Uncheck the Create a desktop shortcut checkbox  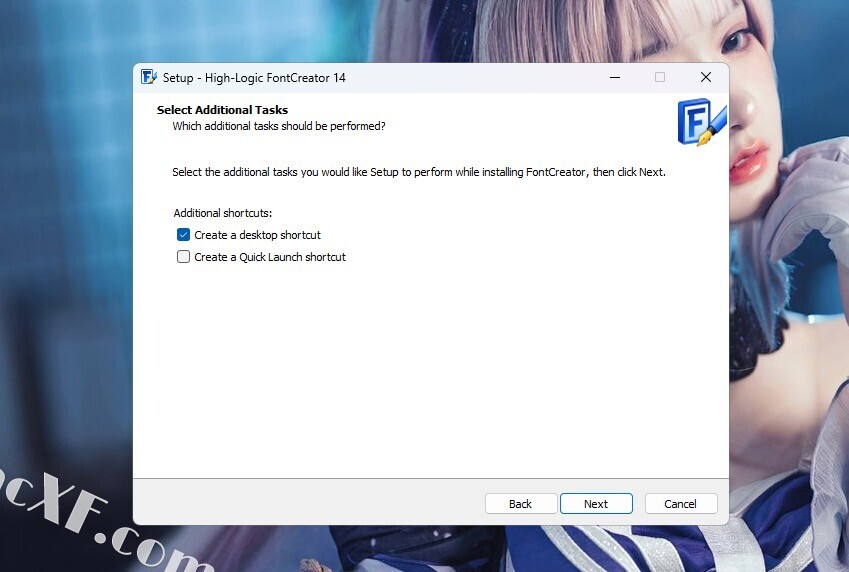tap(183, 235)
